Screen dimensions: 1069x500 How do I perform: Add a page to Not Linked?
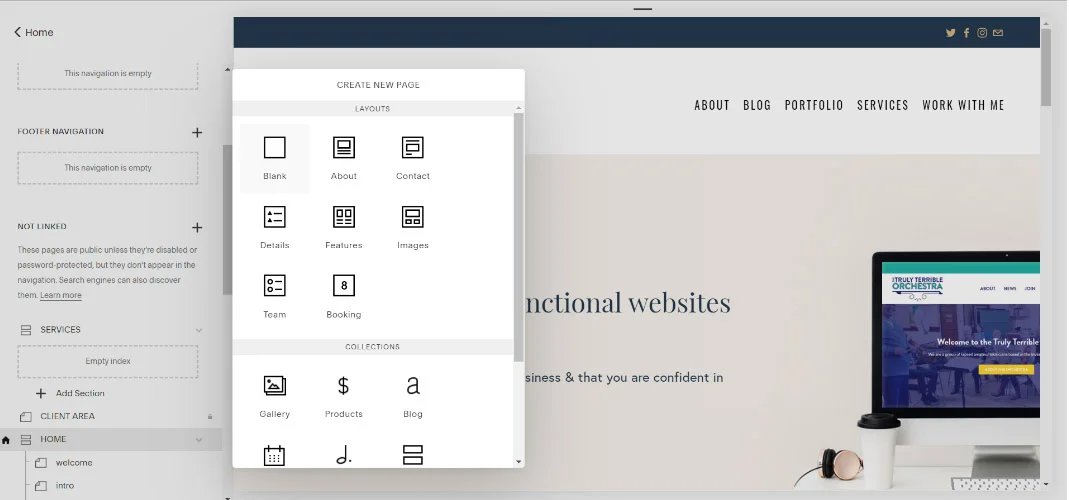click(x=197, y=227)
